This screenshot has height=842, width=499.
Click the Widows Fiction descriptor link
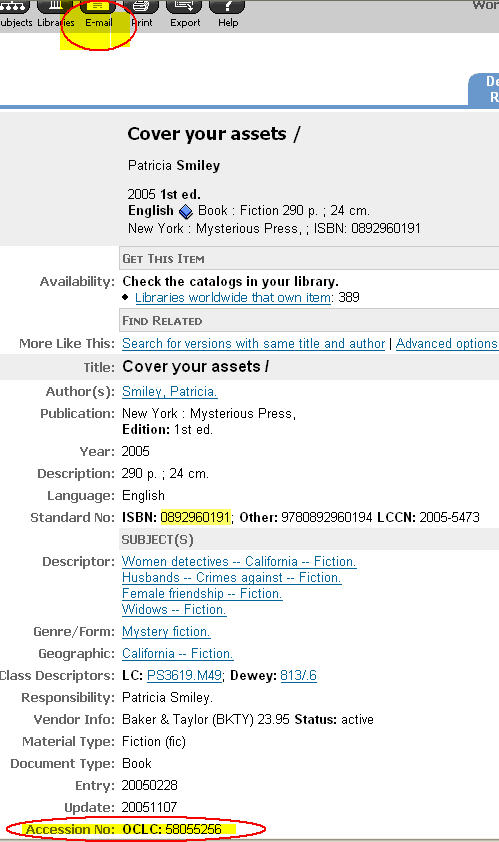[174, 609]
